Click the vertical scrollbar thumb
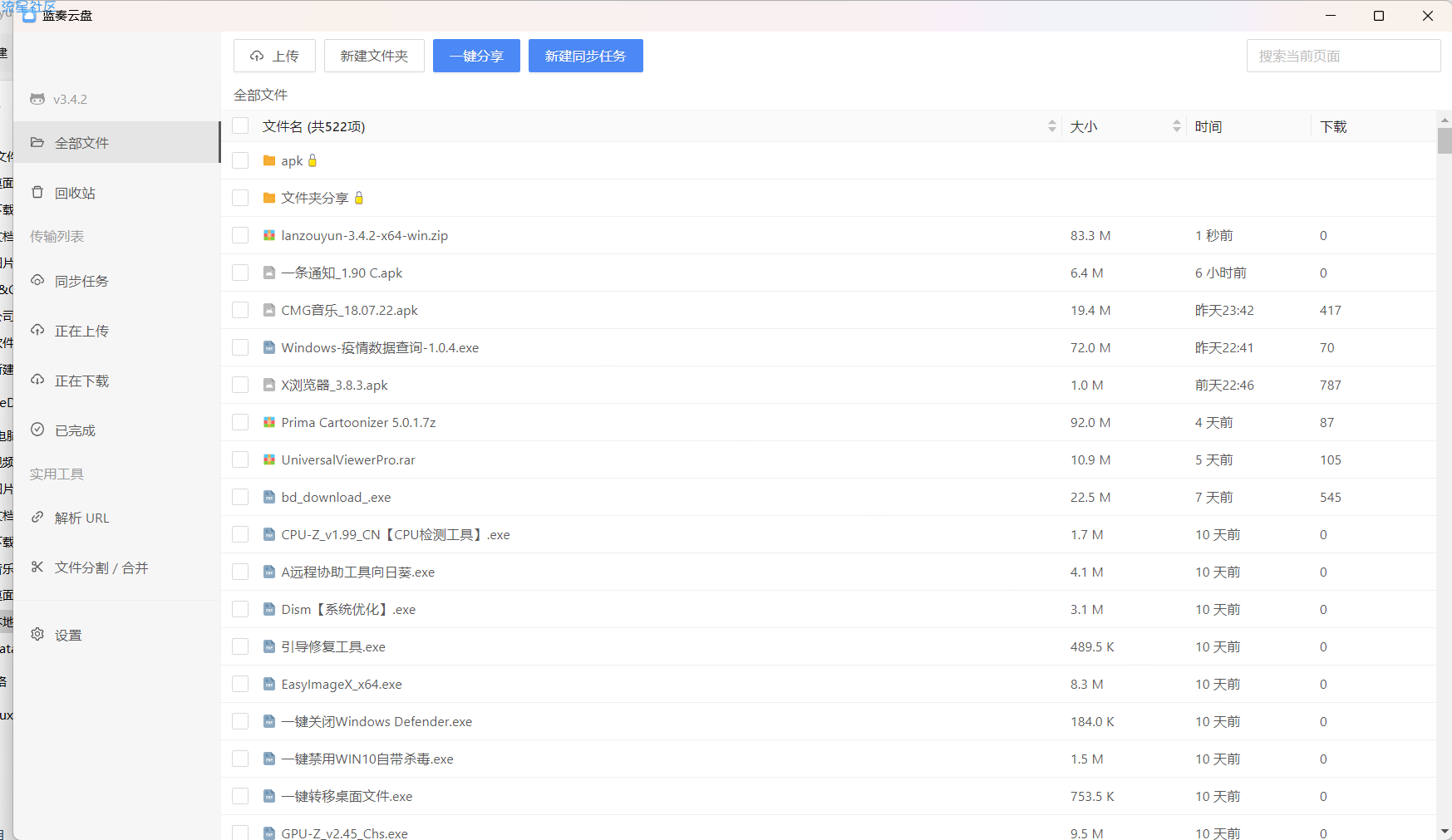Screen dimensions: 1452x840 1445,140
